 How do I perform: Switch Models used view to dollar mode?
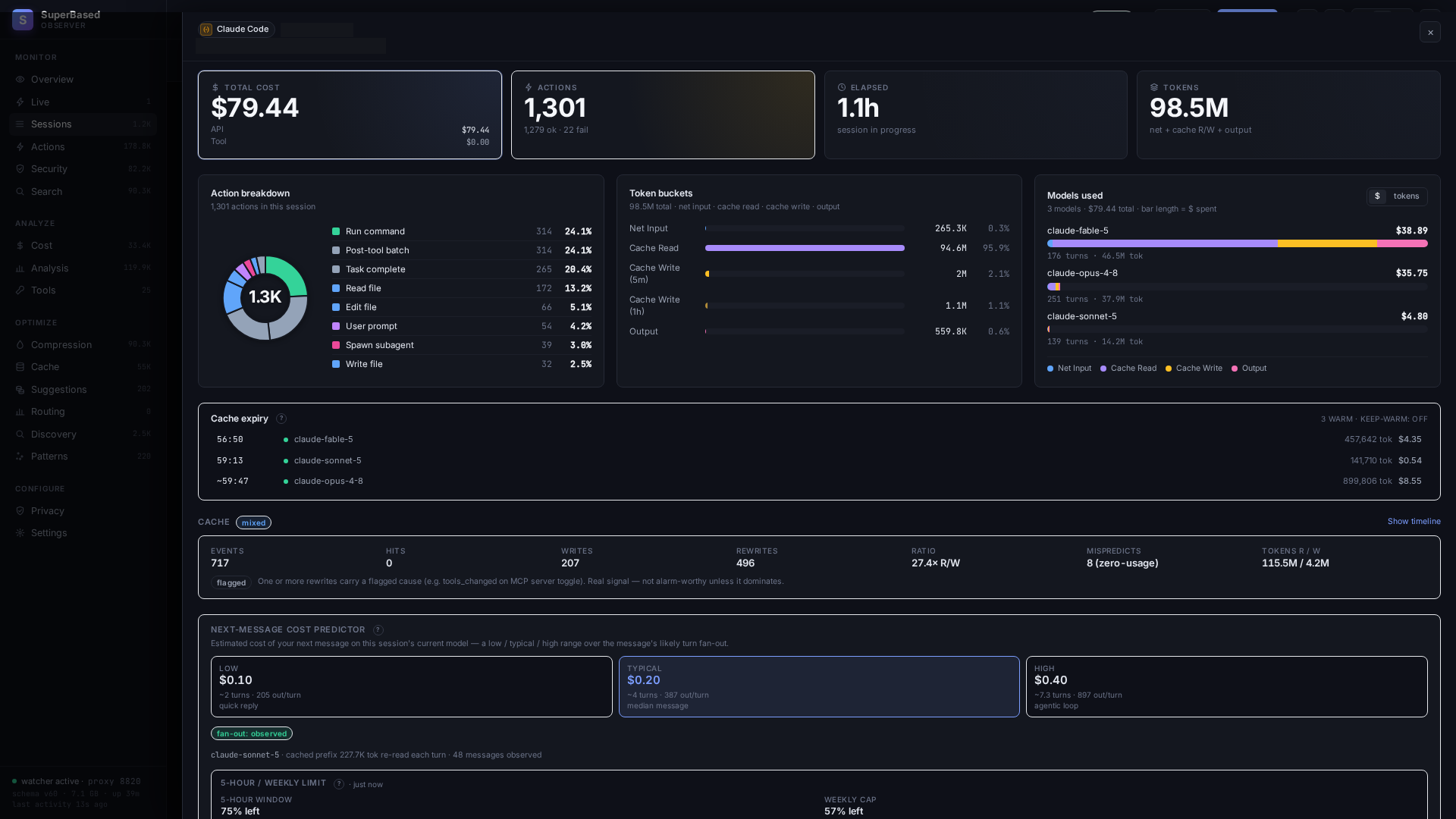1378,196
